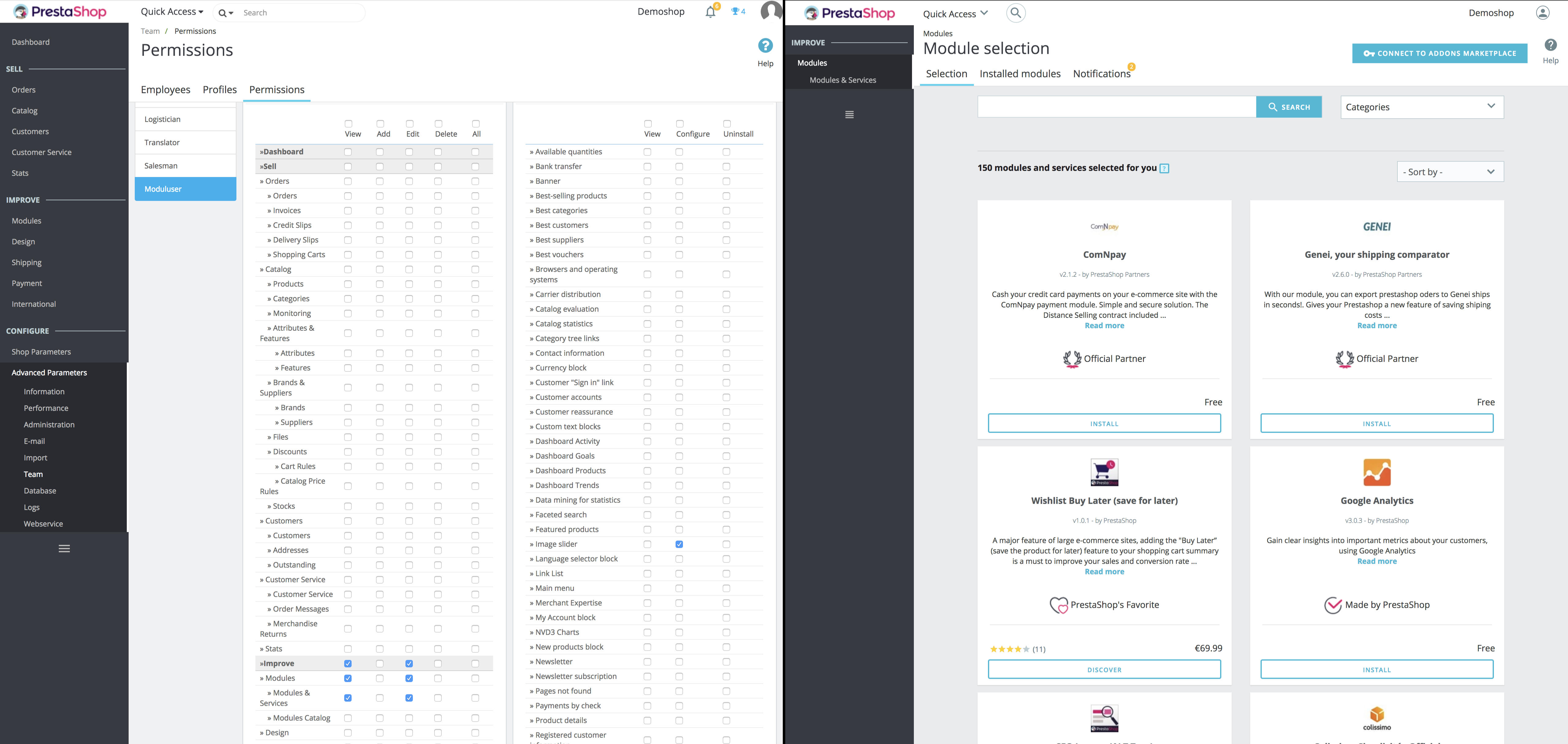This screenshot has width=1568, height=744.
Task: Click into the module search input field
Action: [x=1116, y=107]
